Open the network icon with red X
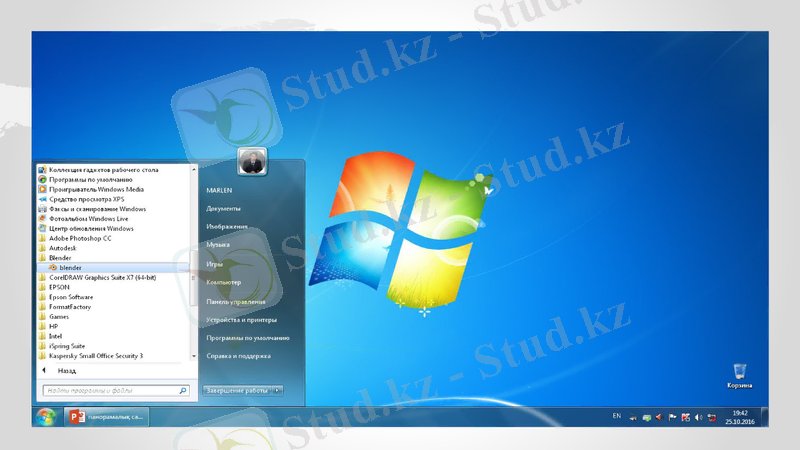The image size is (800, 450). (712, 417)
